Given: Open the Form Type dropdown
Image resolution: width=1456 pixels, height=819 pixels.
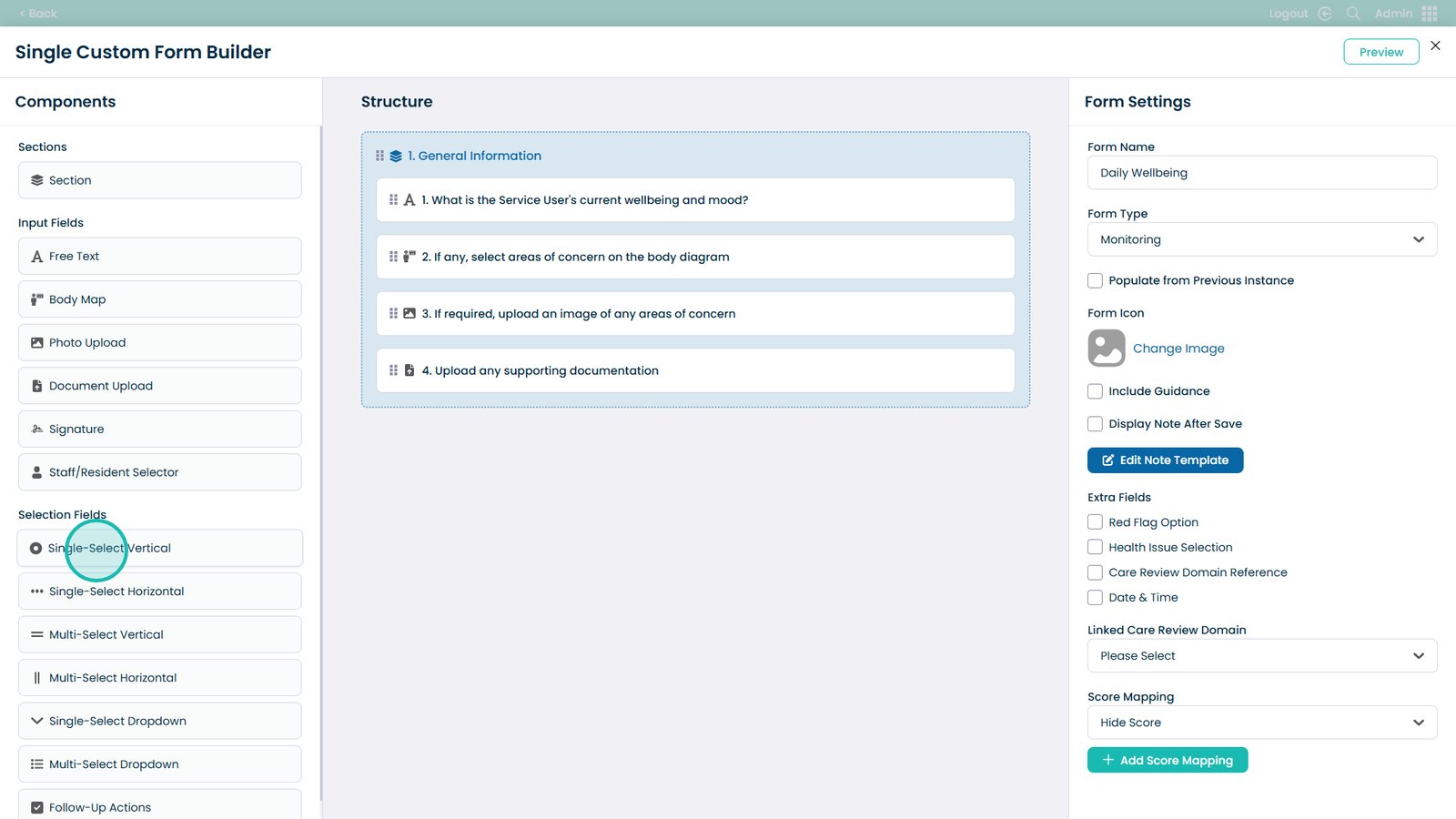Looking at the screenshot, I should tap(1261, 240).
